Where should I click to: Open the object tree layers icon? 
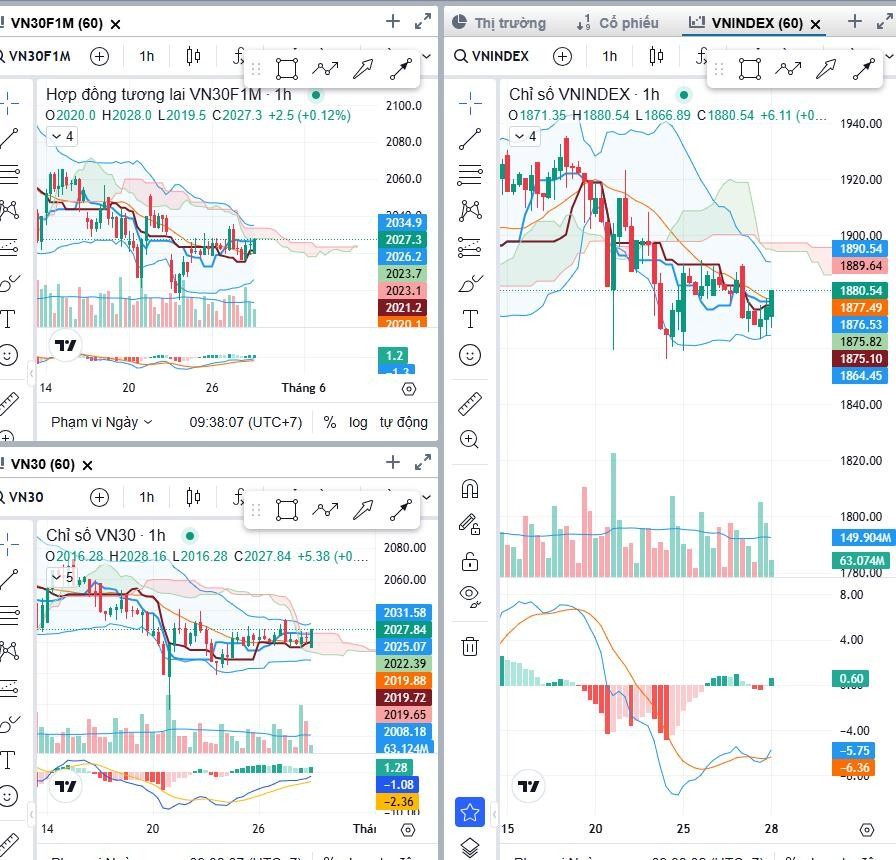470,847
